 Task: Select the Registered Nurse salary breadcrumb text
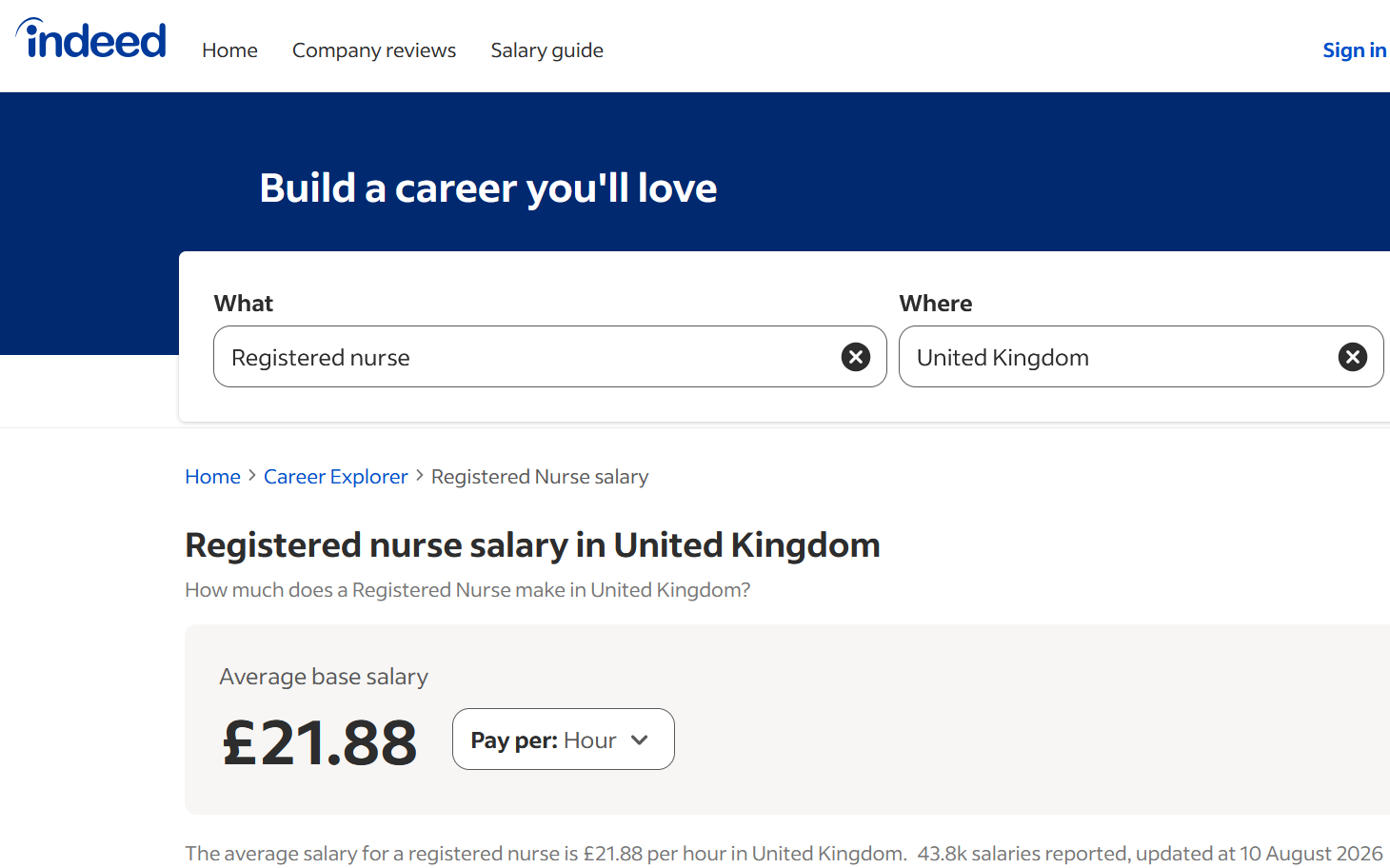pyautogui.click(x=540, y=477)
